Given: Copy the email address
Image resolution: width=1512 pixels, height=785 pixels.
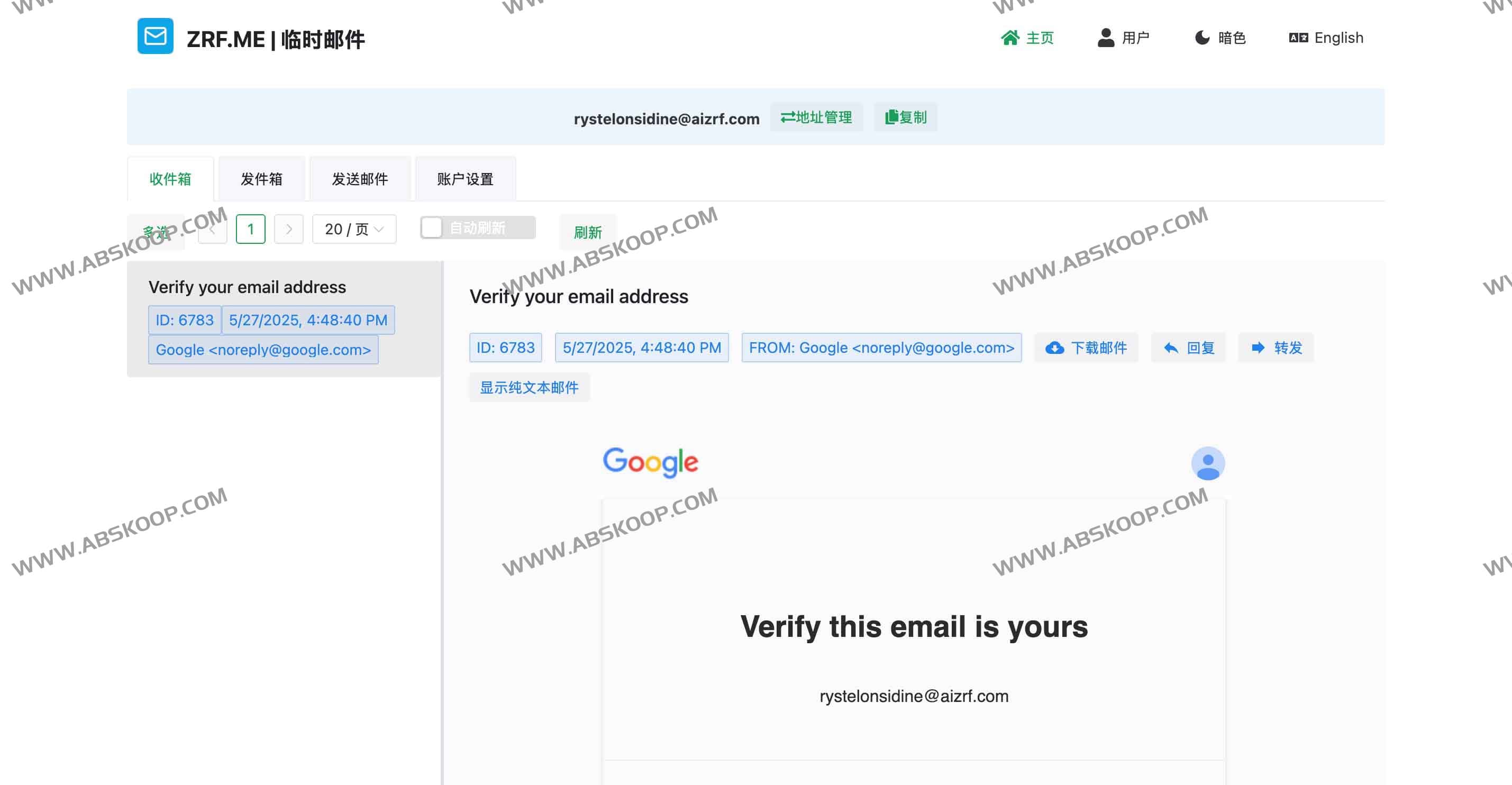Looking at the screenshot, I should pyautogui.click(x=905, y=118).
